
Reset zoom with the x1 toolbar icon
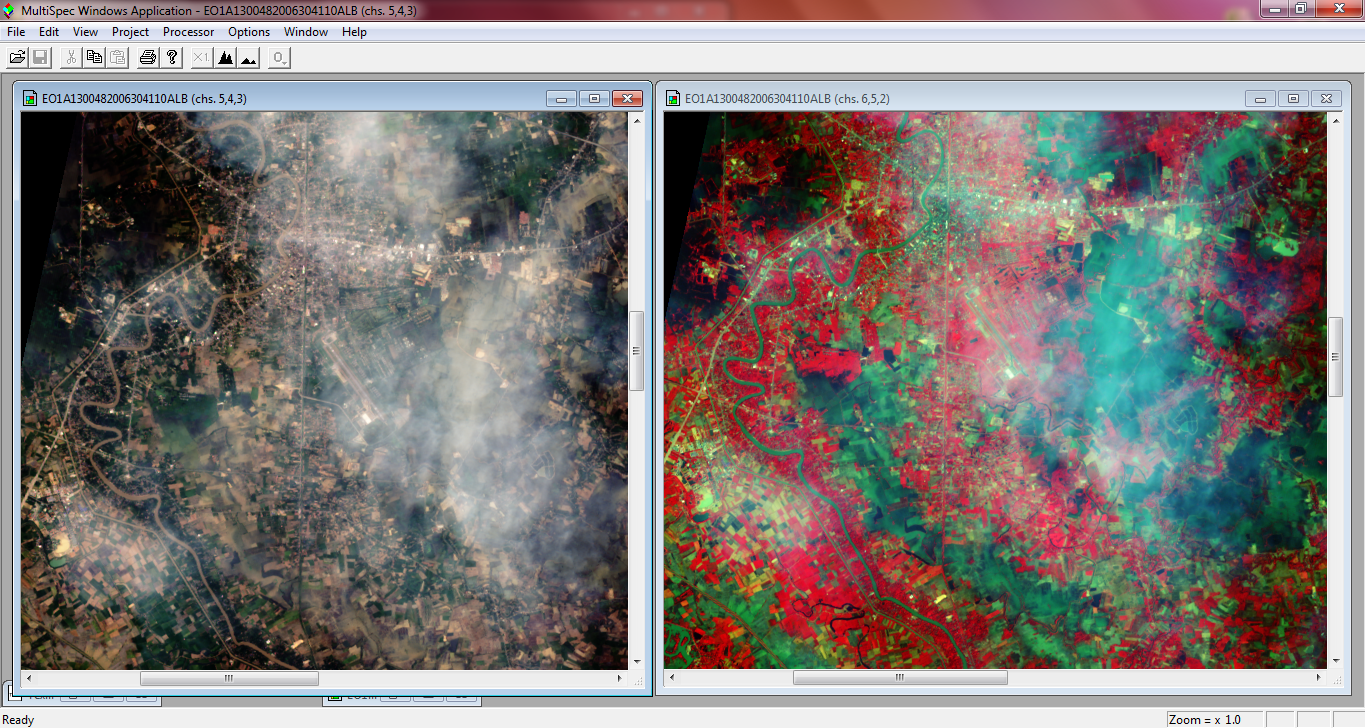tap(200, 57)
